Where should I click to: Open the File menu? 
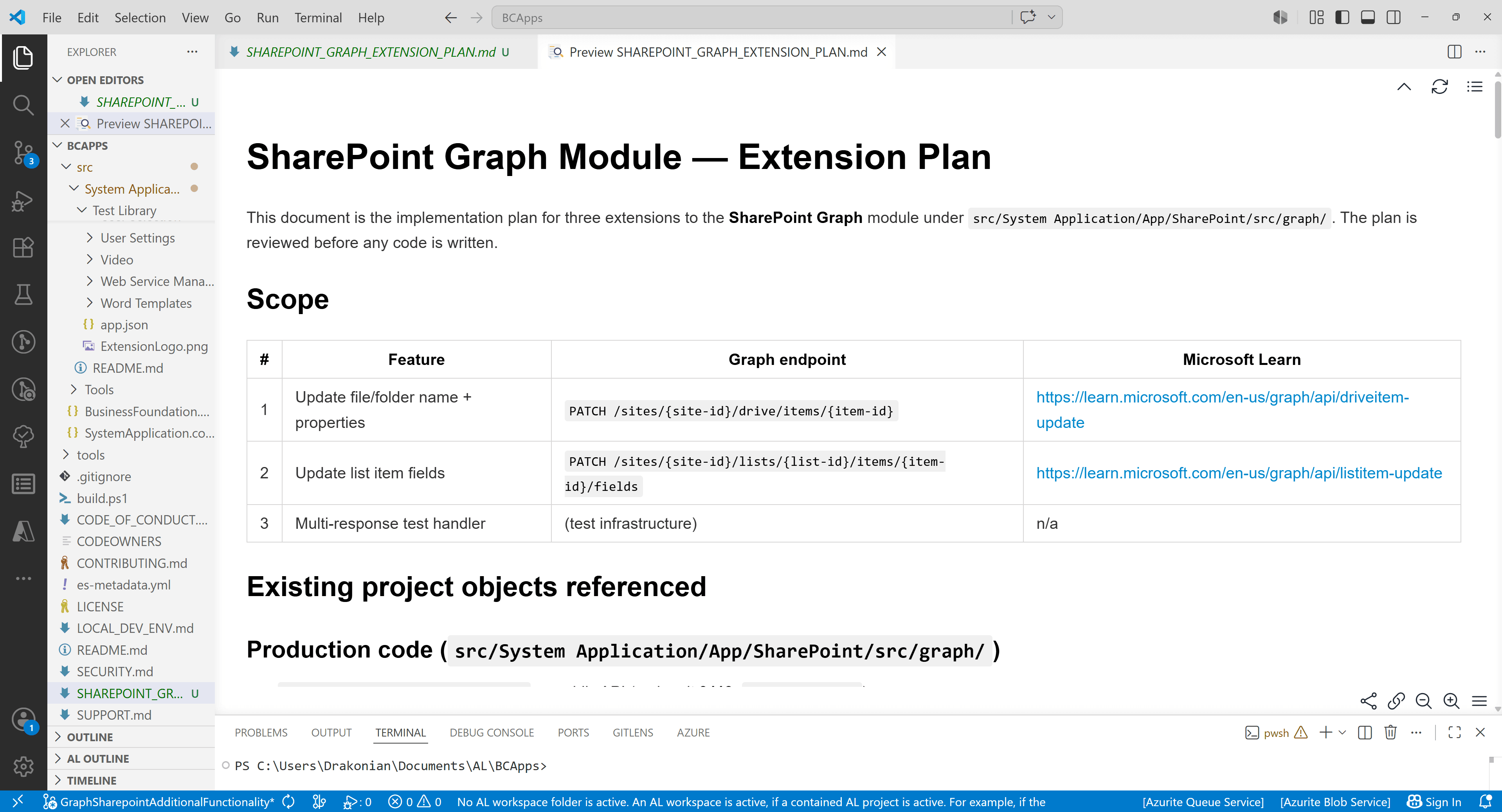click(52, 18)
